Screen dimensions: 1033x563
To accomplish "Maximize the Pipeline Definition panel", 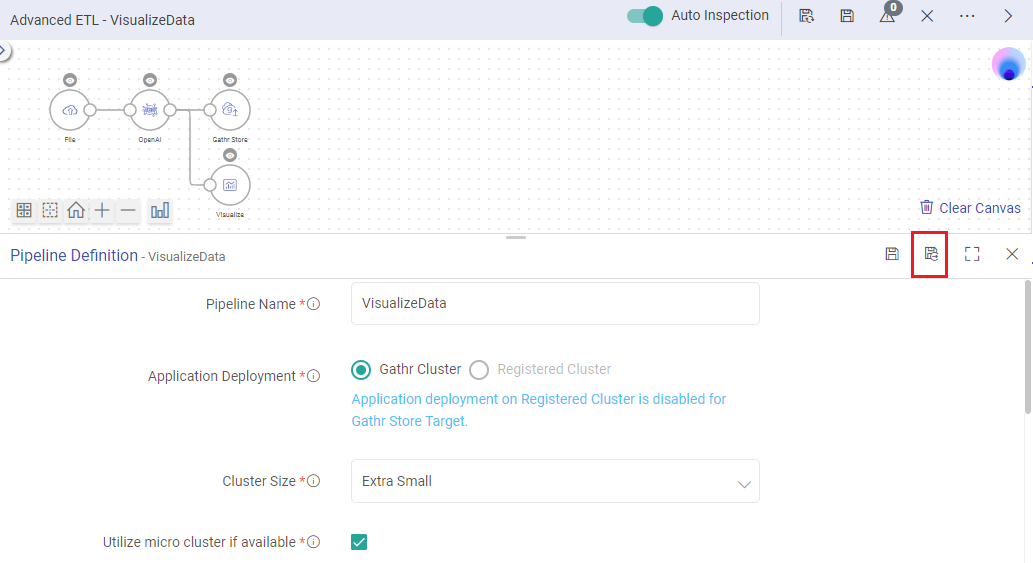I will click(x=972, y=254).
